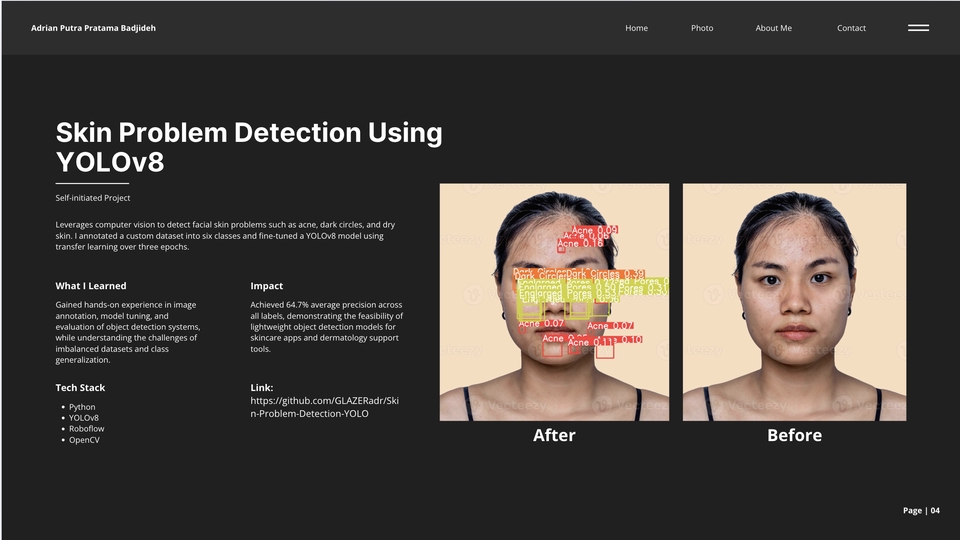Navigate to About Me
Image resolution: width=960 pixels, height=540 pixels.
(x=773, y=28)
